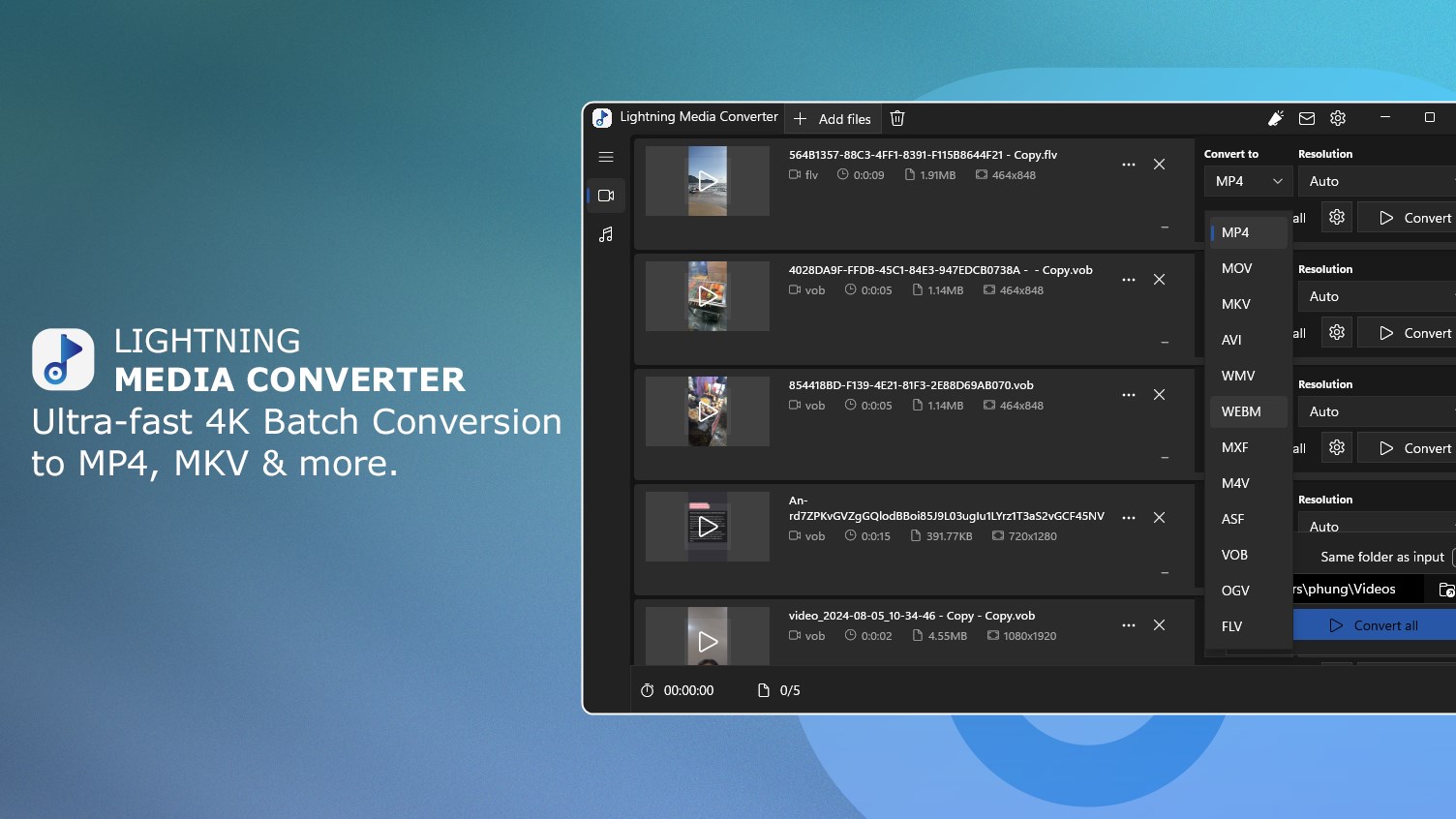Switch to the video converter sidebar tab

(x=606, y=196)
